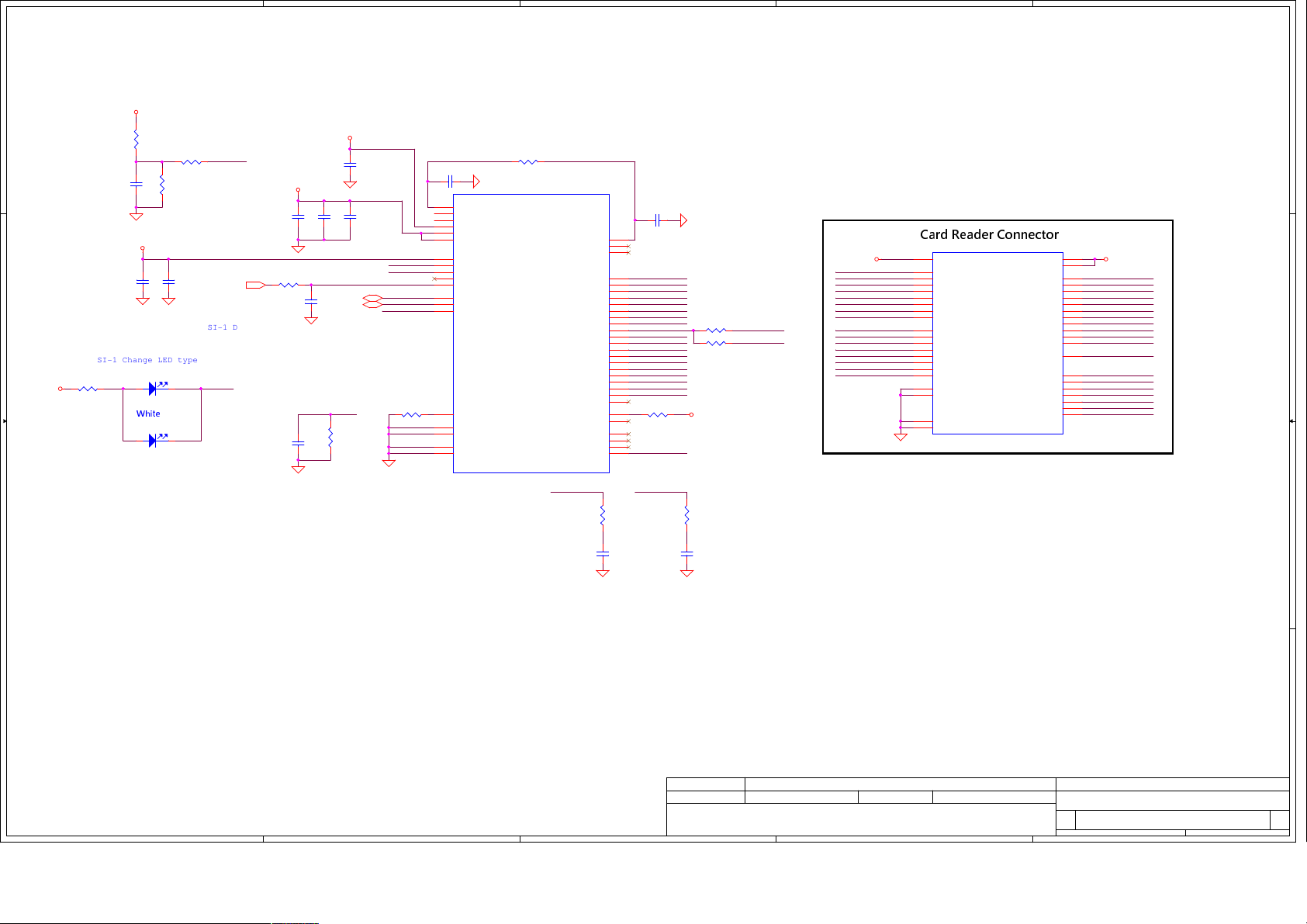Select the "White" LED label
Image resolution: width=1307 pixels, height=924 pixels.
[x=148, y=414]
